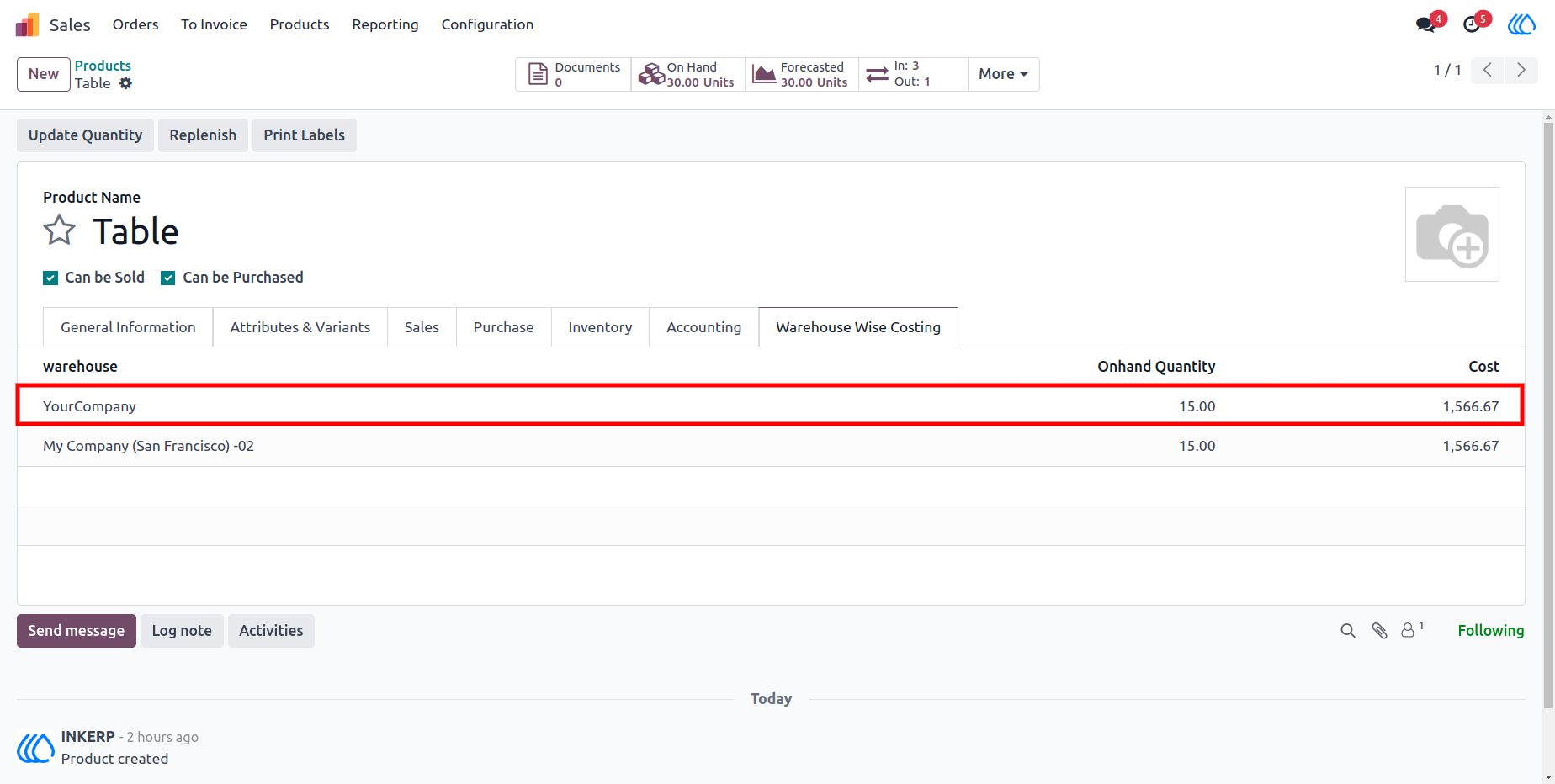Open the Products menu
The height and width of the screenshot is (784, 1555).
(x=300, y=24)
